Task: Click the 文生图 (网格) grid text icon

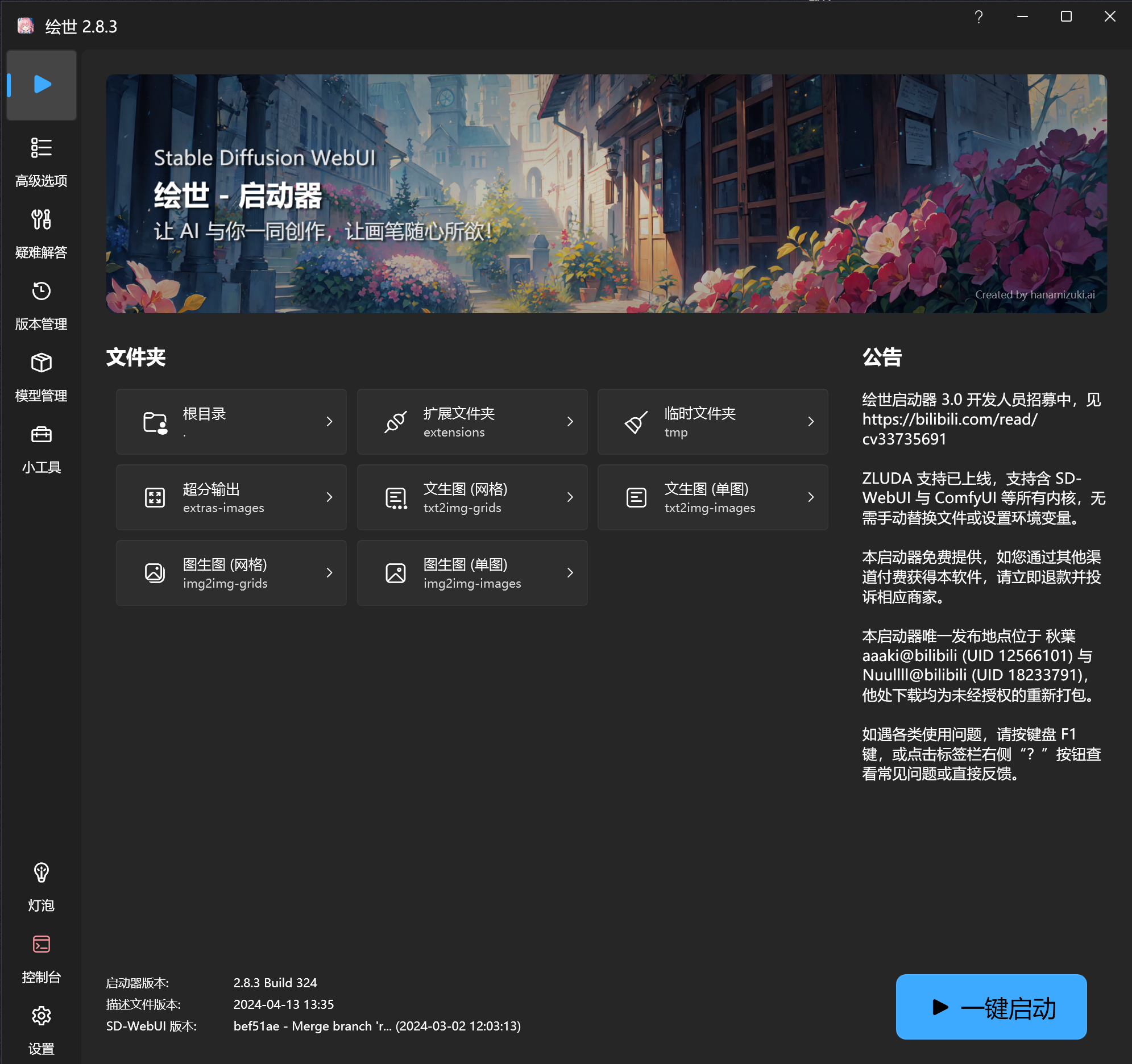Action: tap(396, 498)
